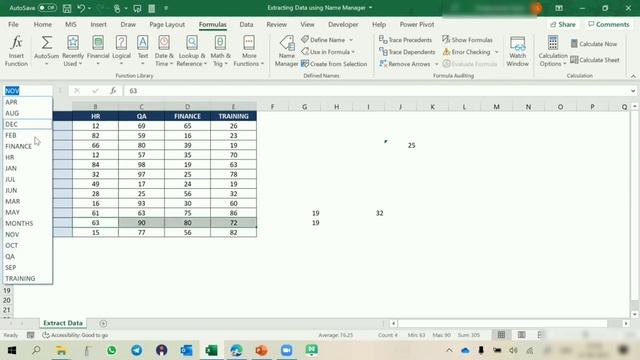Expand the formula bar

tap(633, 91)
